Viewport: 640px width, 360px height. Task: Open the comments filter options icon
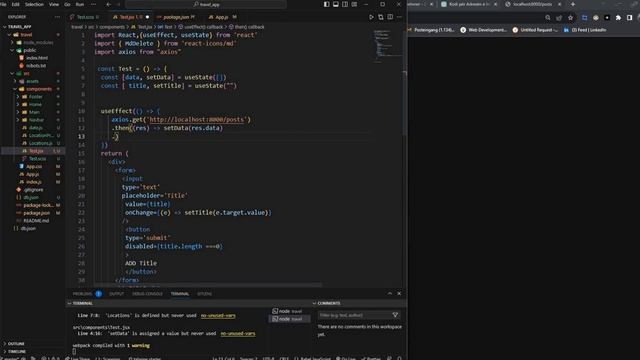(x=395, y=315)
